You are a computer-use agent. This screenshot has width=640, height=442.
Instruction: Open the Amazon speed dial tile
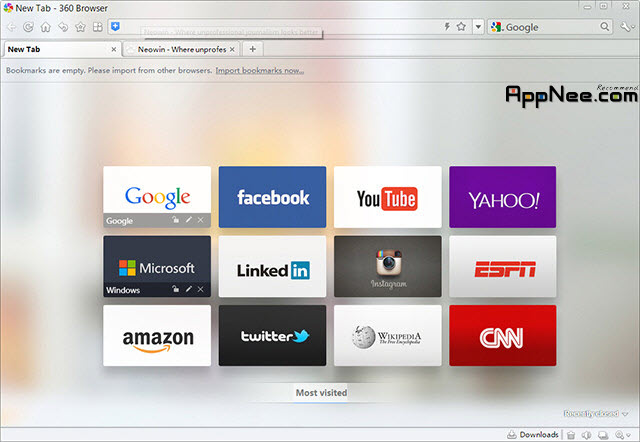[x=157, y=335]
